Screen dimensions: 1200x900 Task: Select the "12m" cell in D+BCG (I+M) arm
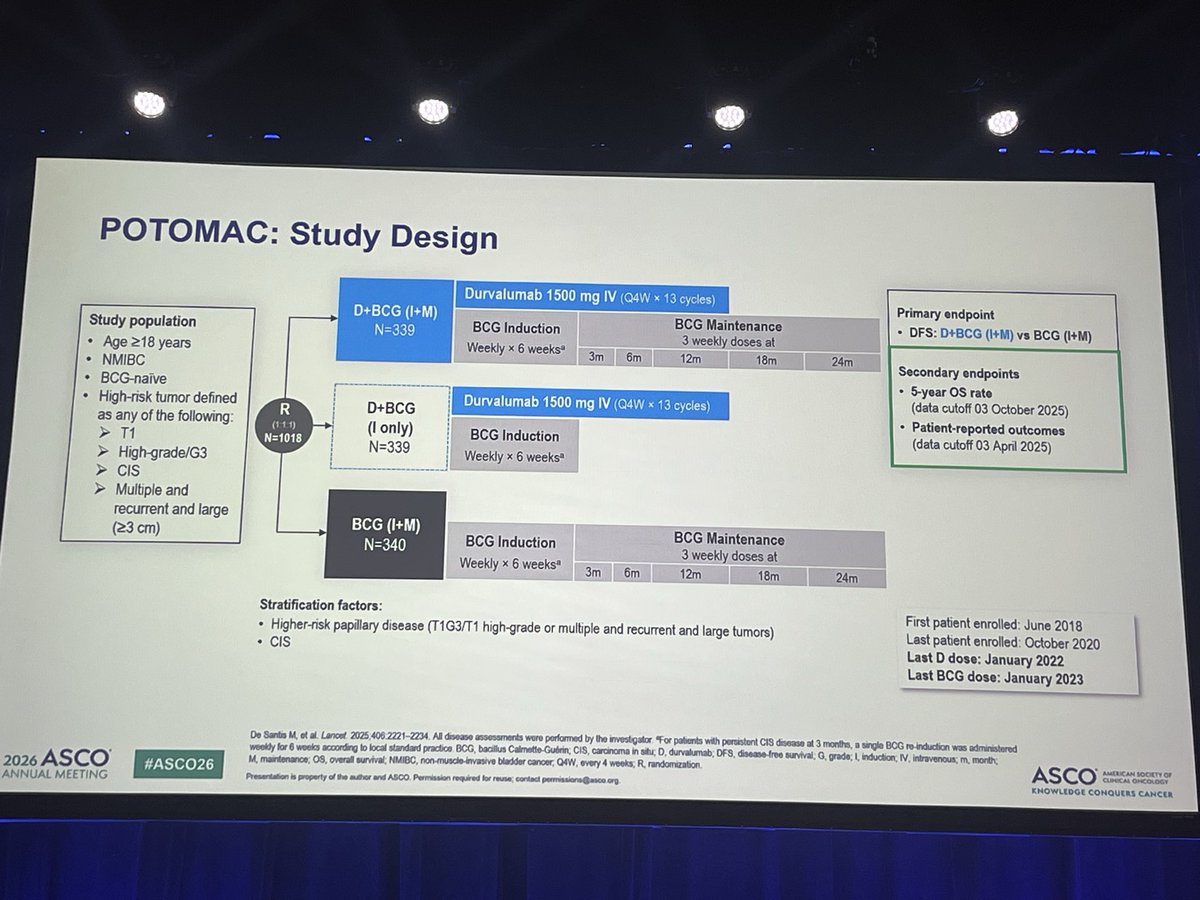point(692,361)
